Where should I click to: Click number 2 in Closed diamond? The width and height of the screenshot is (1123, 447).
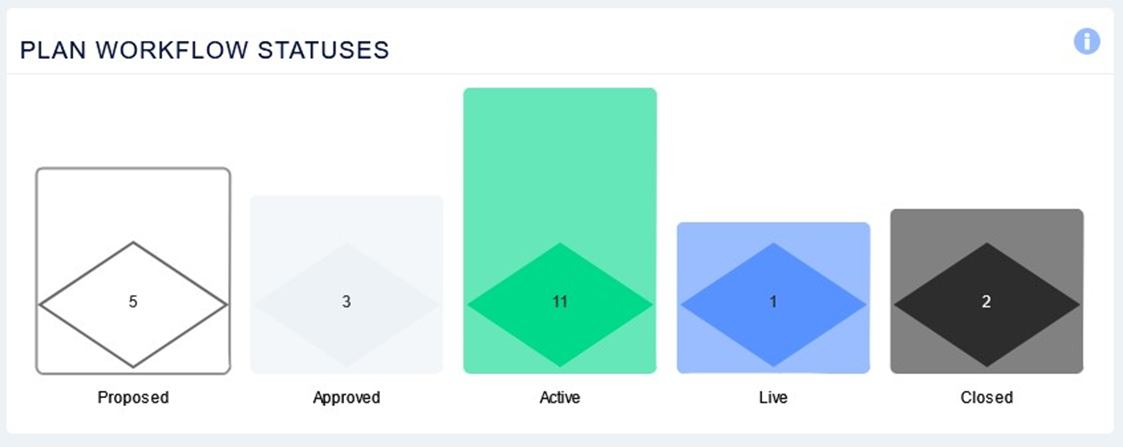click(987, 302)
